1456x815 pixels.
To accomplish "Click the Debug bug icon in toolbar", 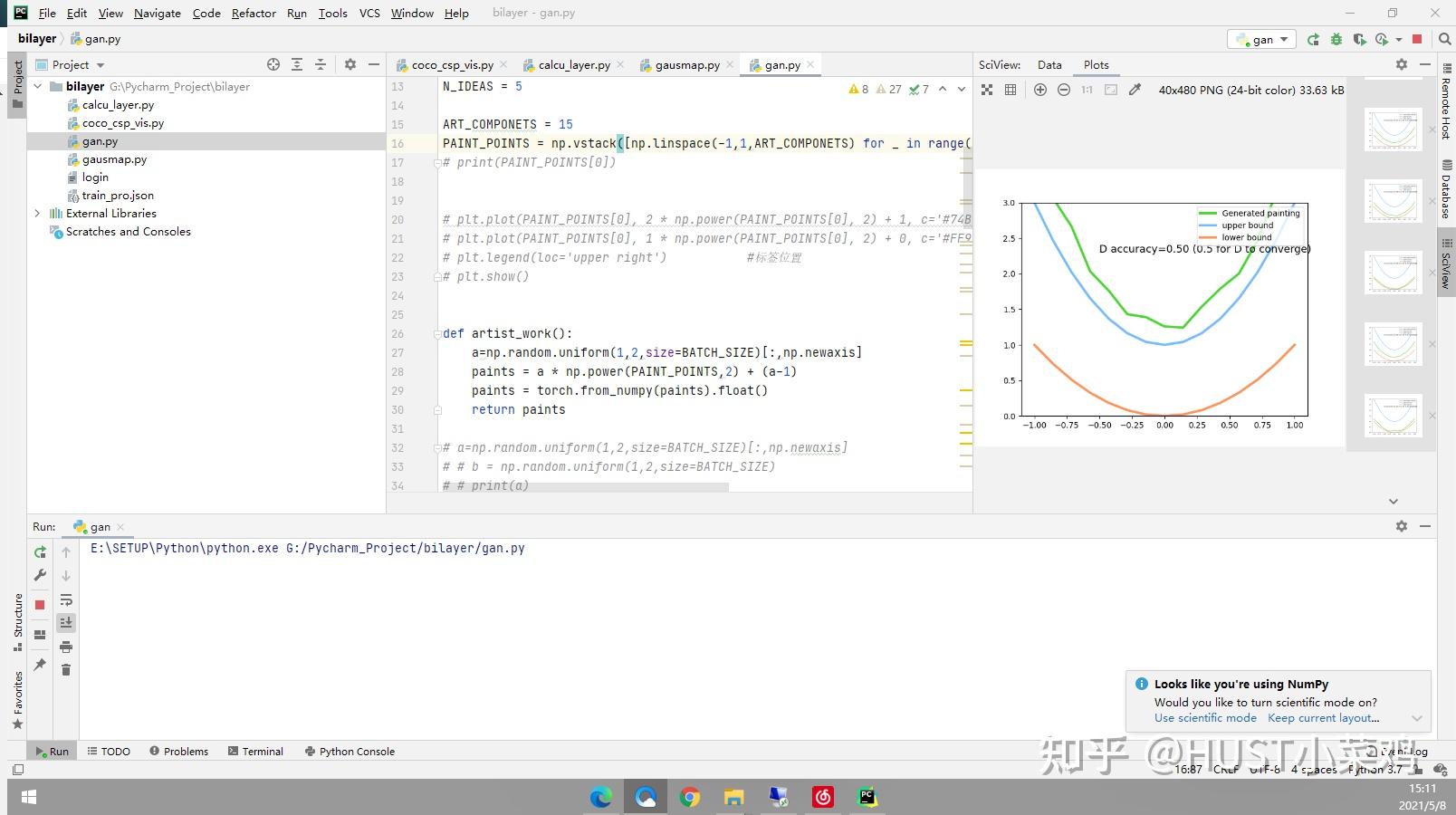I will [1336, 39].
